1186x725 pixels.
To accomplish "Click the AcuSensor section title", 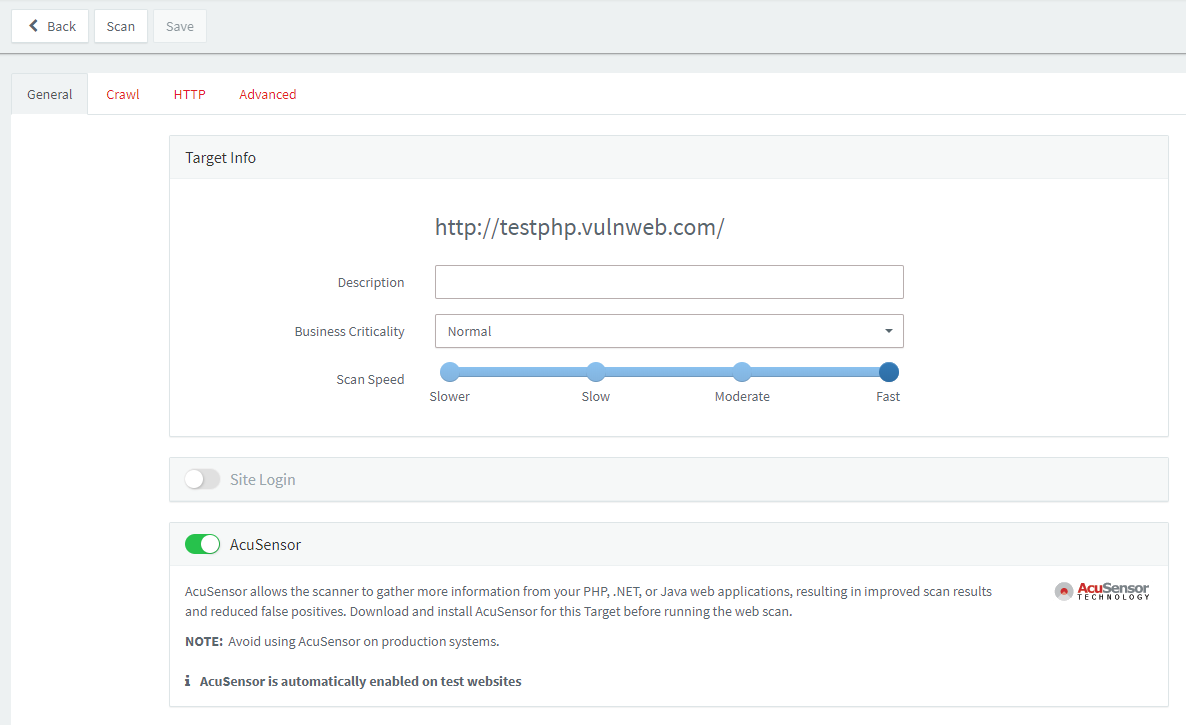I will pos(265,545).
